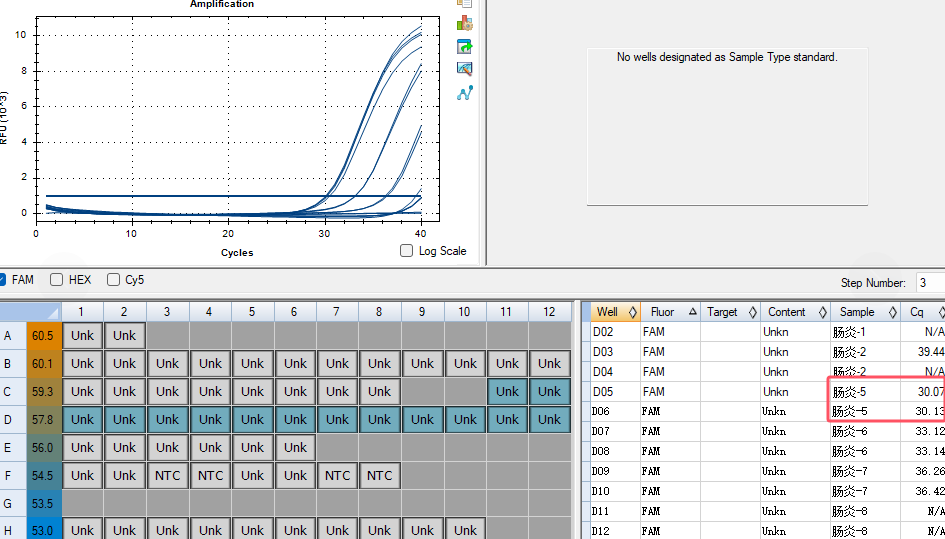Select well A1 Unk in plate
Screen dimensions: 945x539
click(82, 336)
